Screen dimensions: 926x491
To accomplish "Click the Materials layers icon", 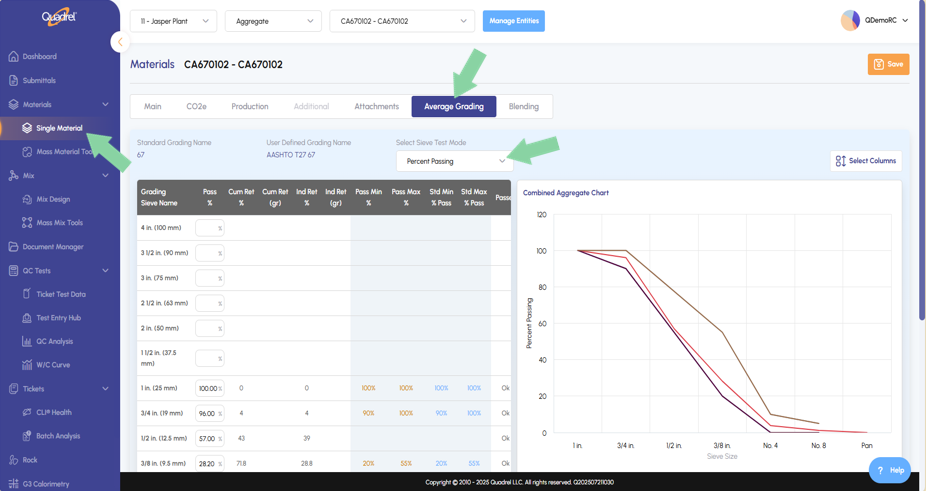I will click(x=13, y=105).
